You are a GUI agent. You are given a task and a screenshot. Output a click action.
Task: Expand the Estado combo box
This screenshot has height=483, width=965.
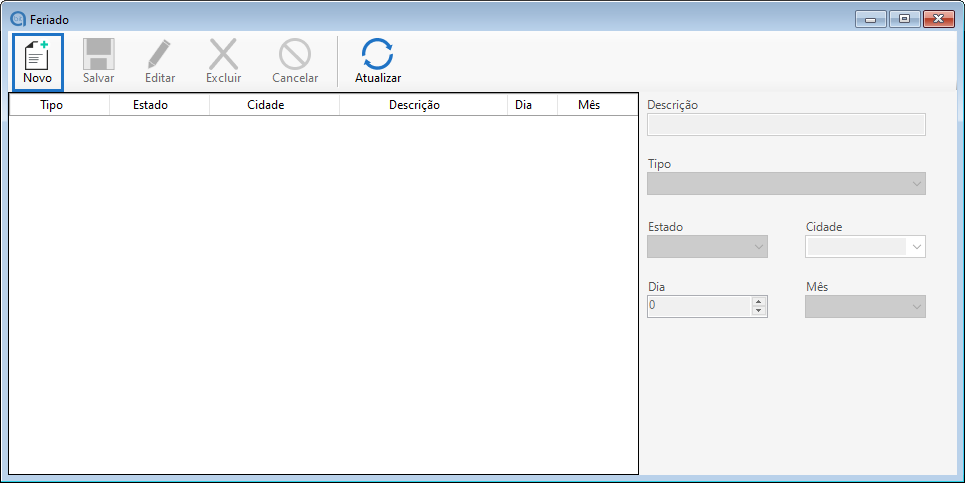tap(758, 247)
